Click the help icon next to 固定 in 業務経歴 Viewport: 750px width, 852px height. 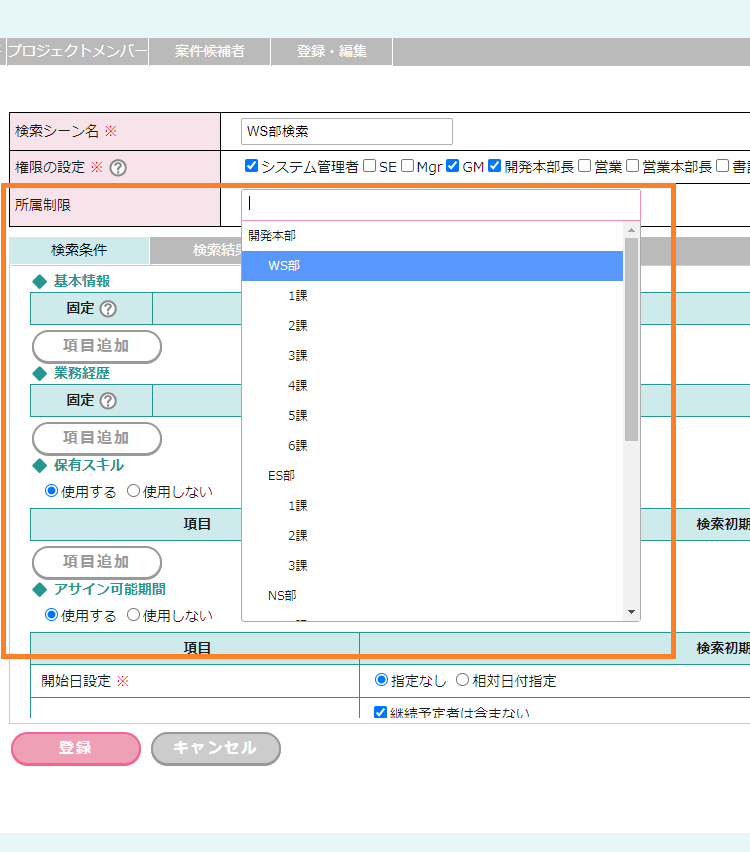click(x=108, y=401)
